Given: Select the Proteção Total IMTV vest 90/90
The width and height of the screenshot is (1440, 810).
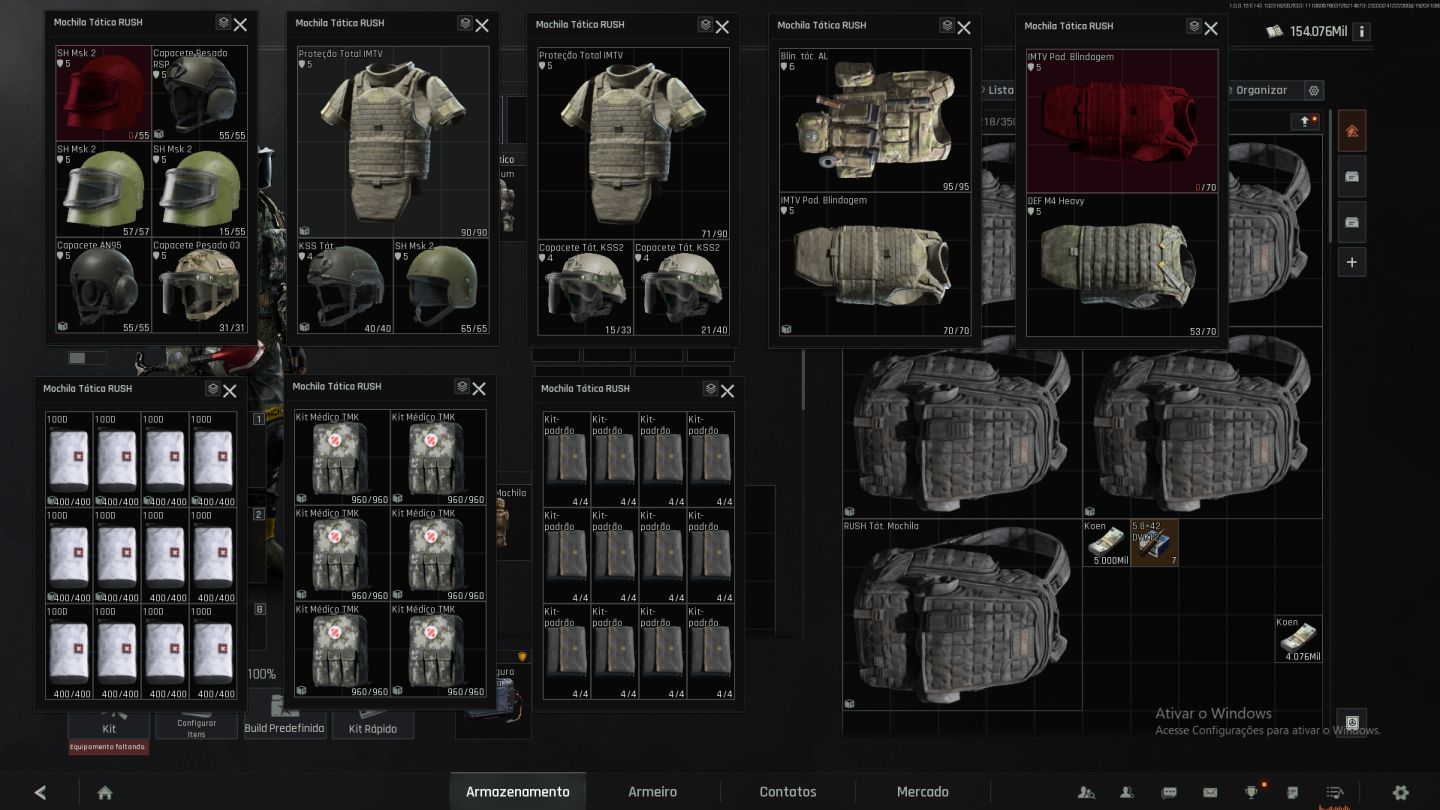Looking at the screenshot, I should (x=393, y=142).
